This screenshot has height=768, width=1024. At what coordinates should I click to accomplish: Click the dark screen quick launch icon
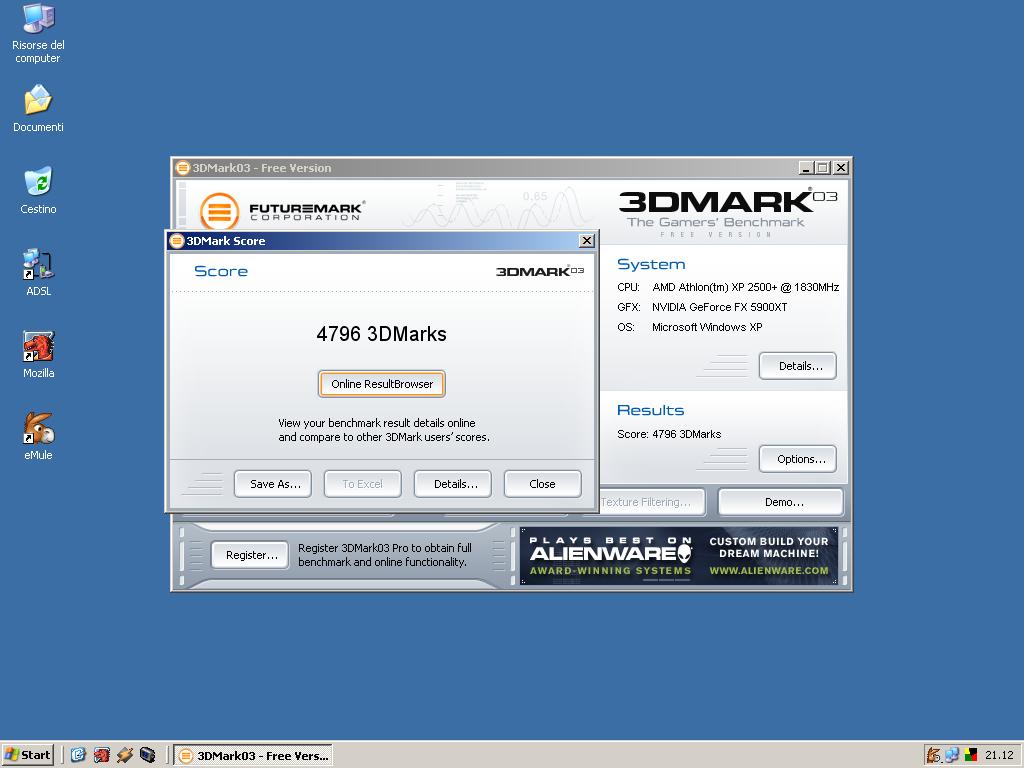click(148, 755)
